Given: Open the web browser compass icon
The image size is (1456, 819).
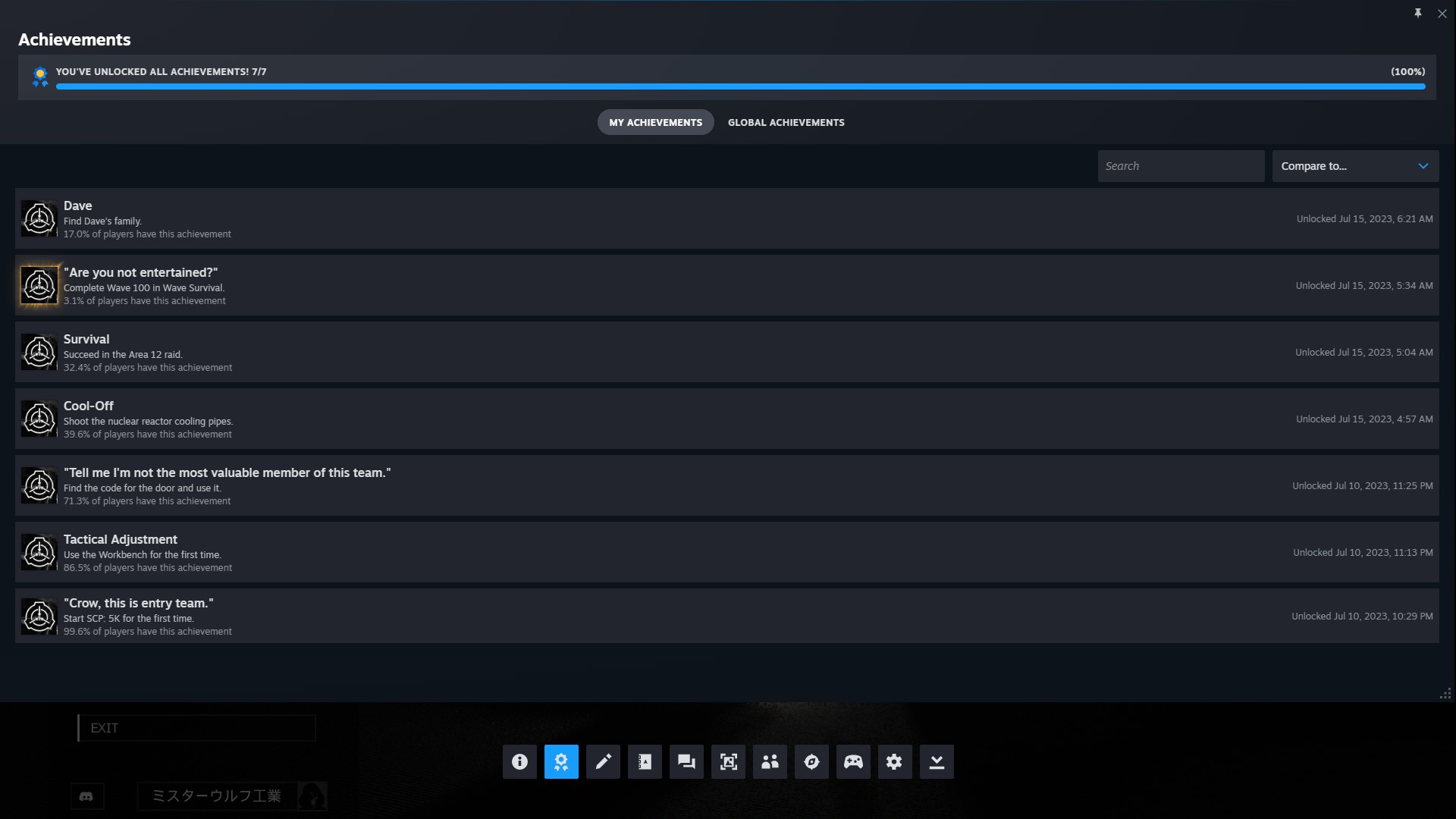Looking at the screenshot, I should click(x=811, y=761).
